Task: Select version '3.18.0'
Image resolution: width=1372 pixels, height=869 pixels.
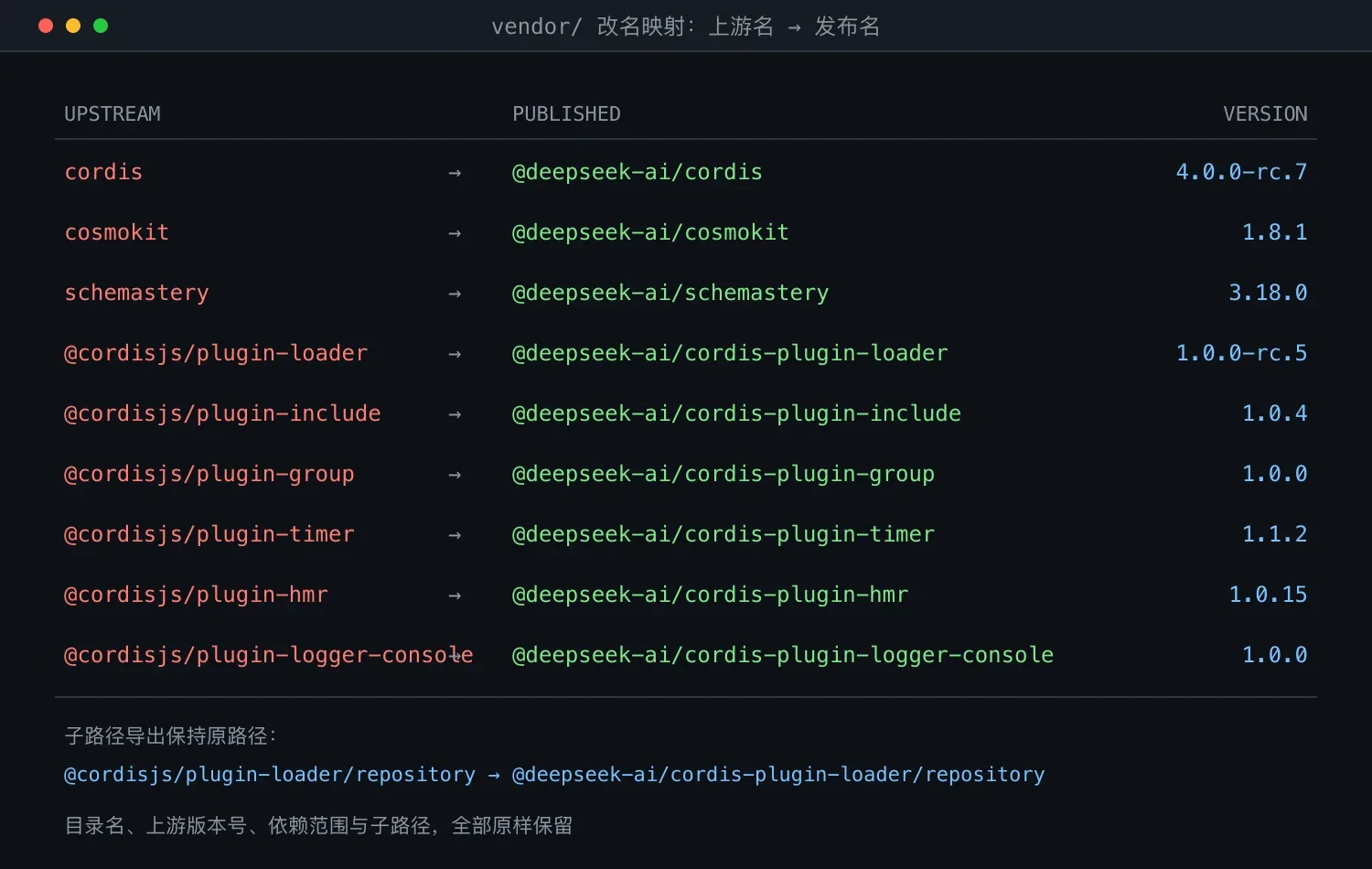Action: point(1268,293)
